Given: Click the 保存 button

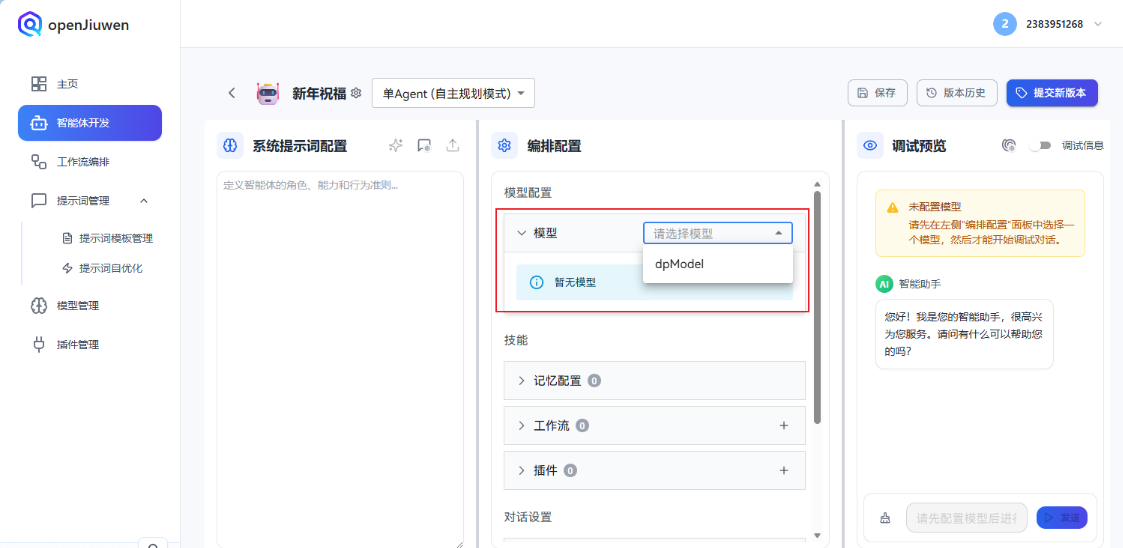Looking at the screenshot, I should click(878, 93).
